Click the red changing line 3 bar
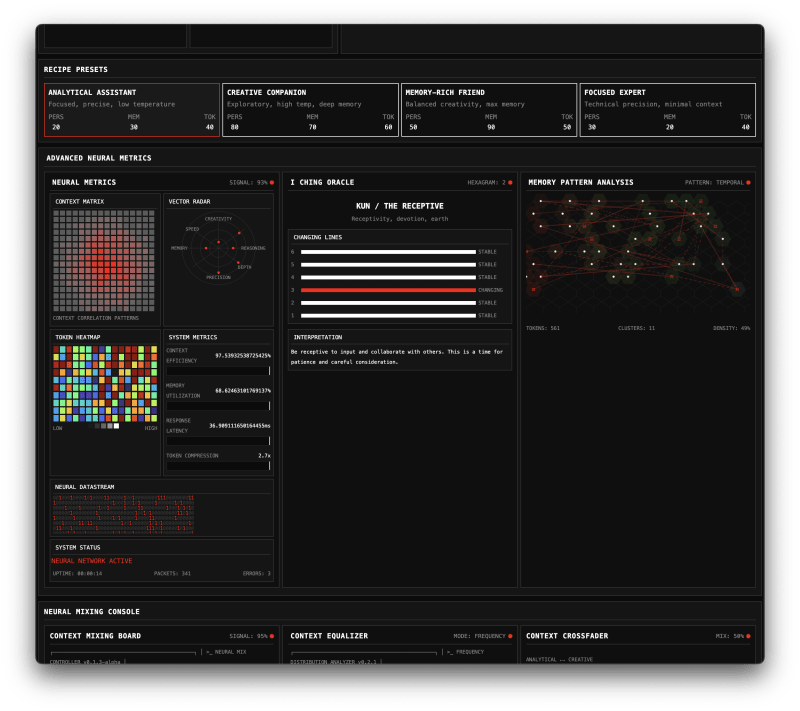The image size is (800, 711). coord(388,290)
